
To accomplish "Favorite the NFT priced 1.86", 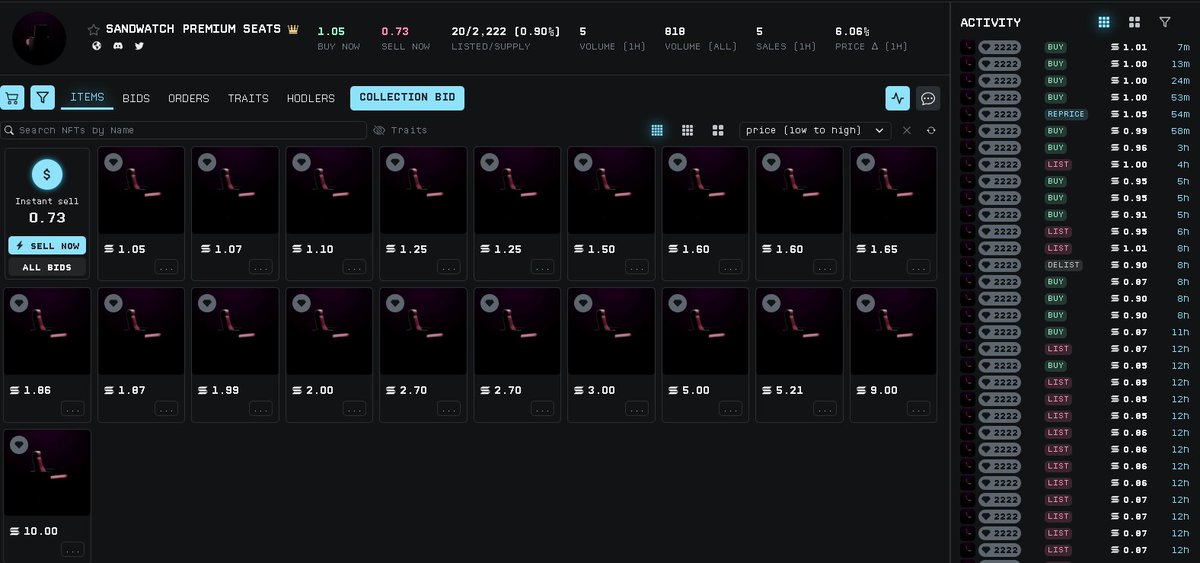I will click(19, 303).
